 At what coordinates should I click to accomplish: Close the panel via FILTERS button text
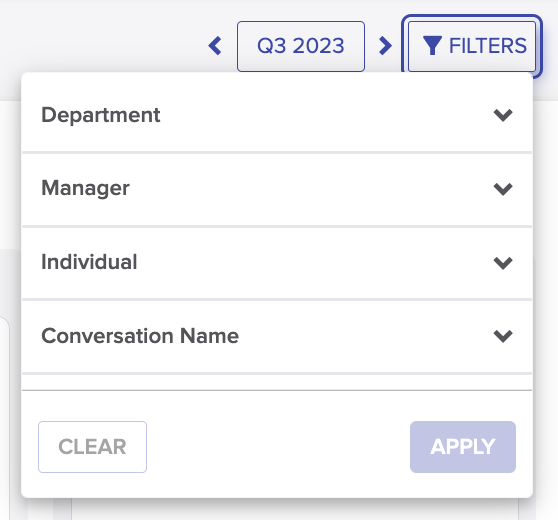coord(488,46)
